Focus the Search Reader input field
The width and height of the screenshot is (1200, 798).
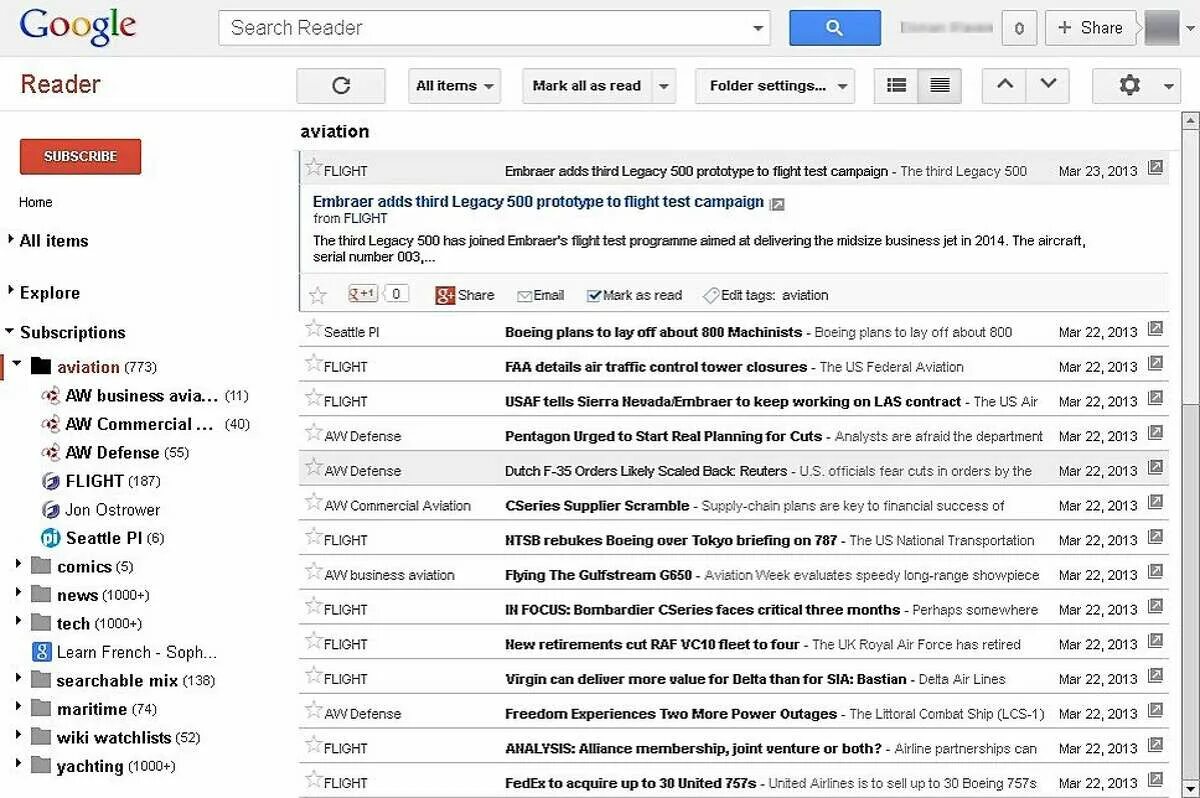pyautogui.click(x=484, y=28)
